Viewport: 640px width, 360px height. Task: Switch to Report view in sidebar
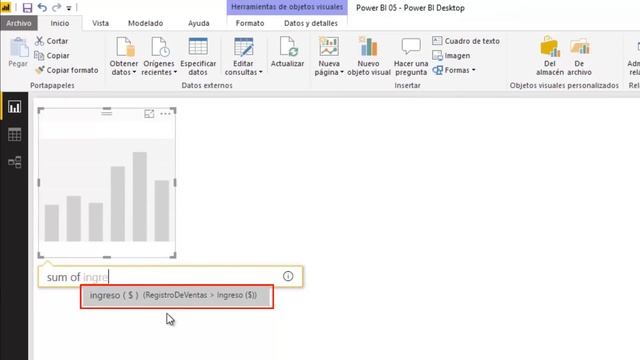14,107
